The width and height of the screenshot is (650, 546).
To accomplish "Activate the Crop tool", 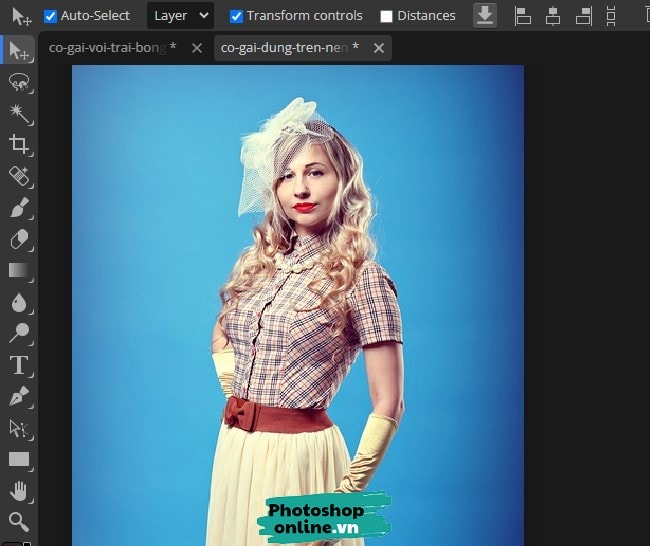I will (x=19, y=145).
